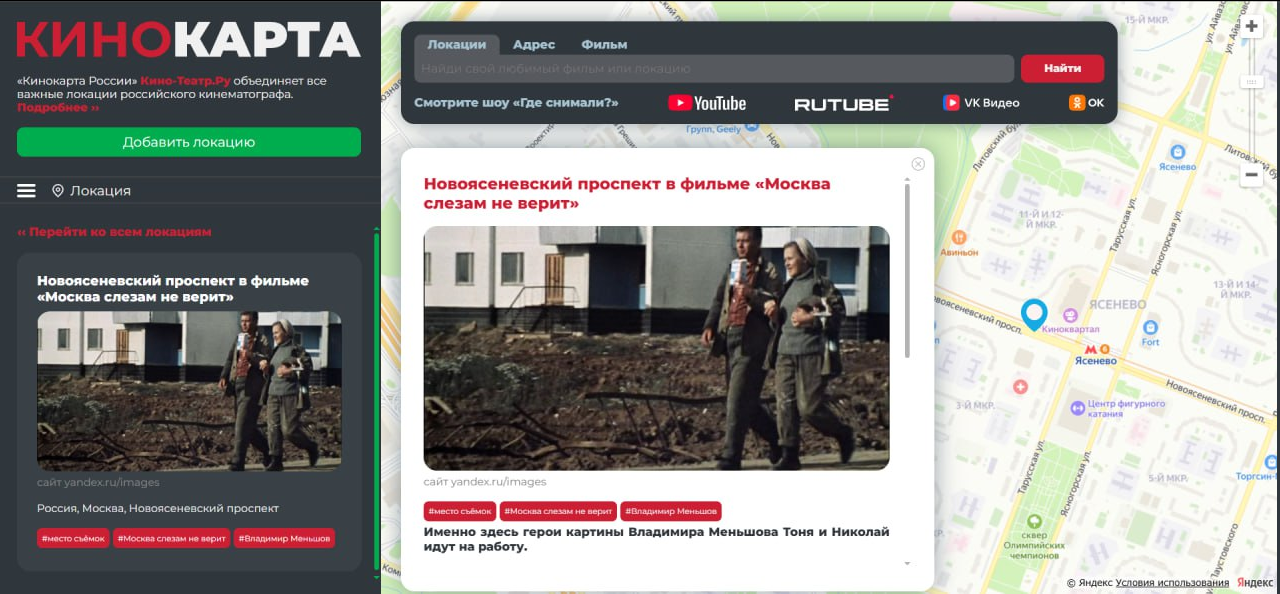Open the YouTube channel link

coord(707,103)
